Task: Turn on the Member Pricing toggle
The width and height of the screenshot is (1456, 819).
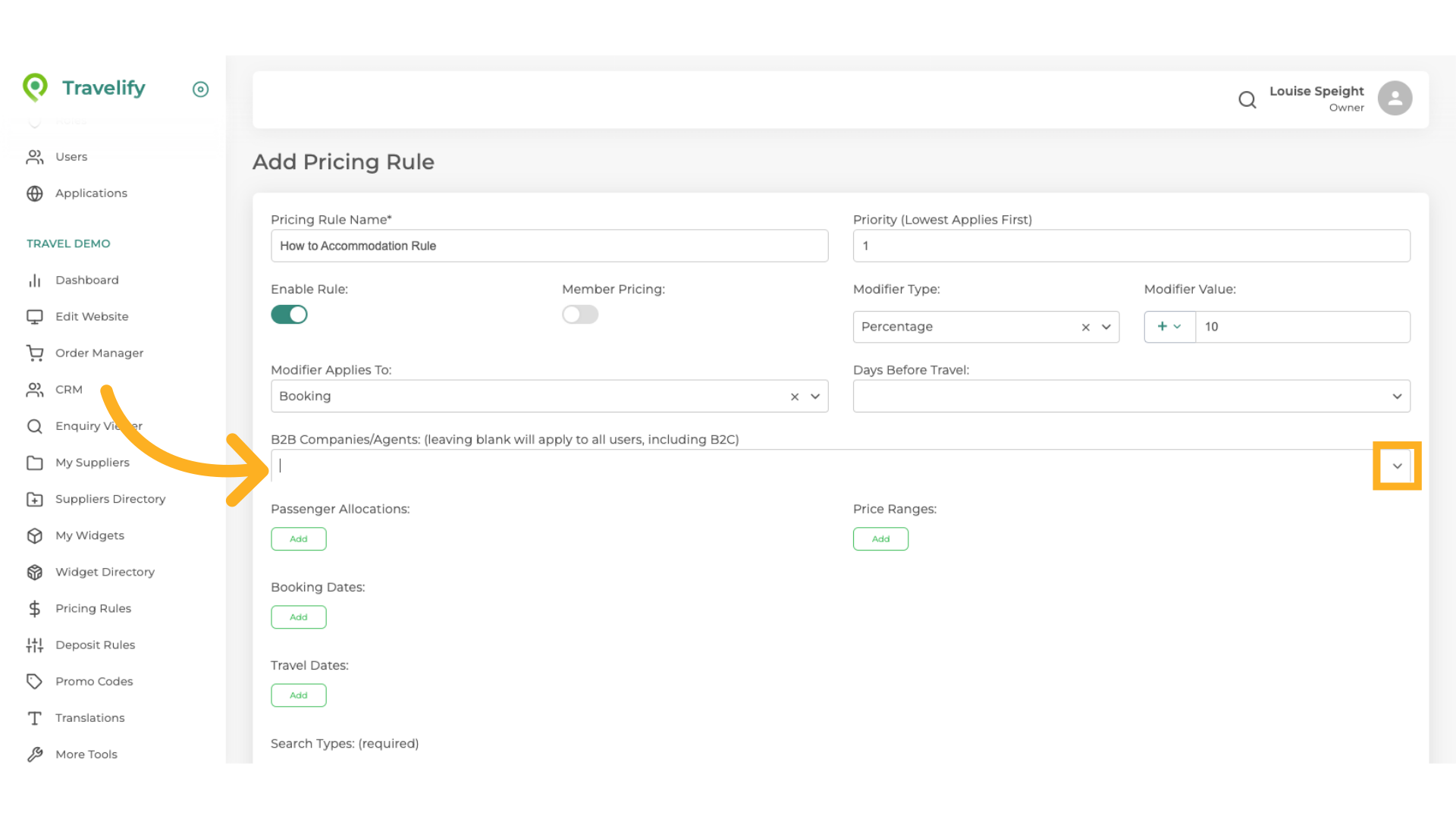Action: [580, 315]
